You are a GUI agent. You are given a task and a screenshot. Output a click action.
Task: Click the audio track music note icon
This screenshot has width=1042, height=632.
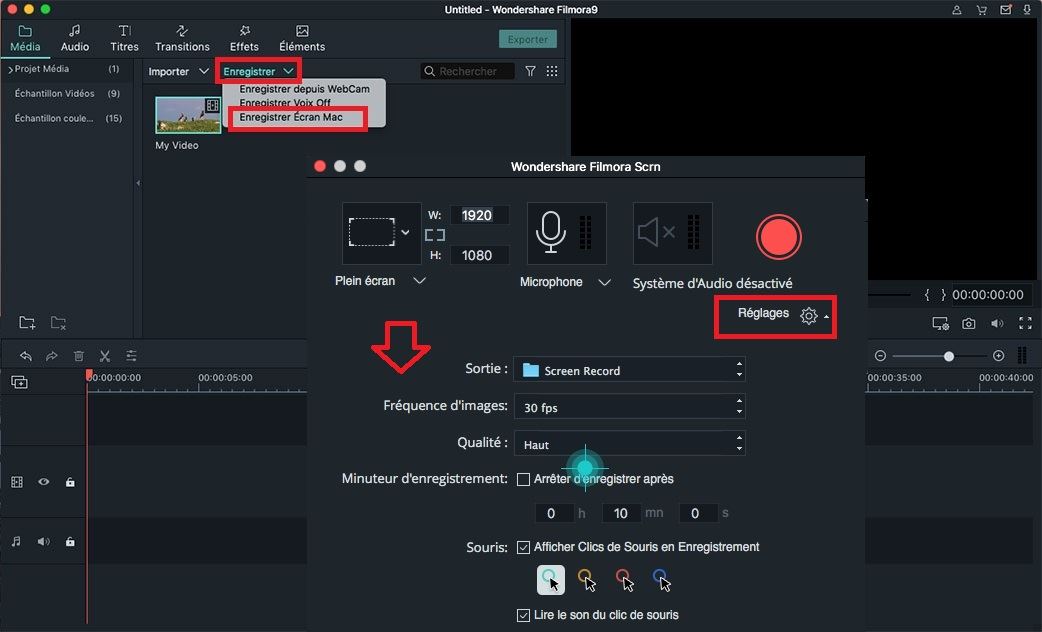click(17, 542)
